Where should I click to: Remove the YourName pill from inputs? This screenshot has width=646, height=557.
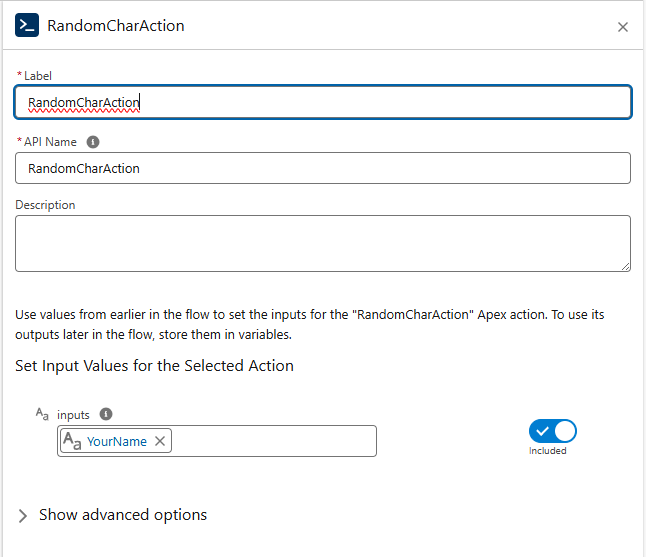160,441
